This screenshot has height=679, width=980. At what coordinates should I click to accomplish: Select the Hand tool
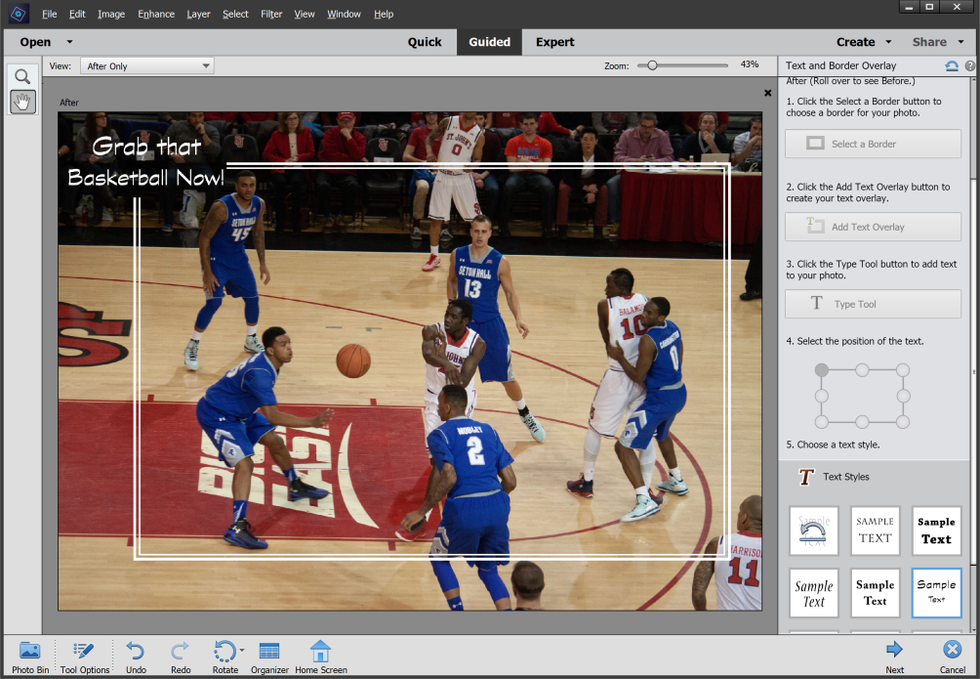click(x=22, y=101)
